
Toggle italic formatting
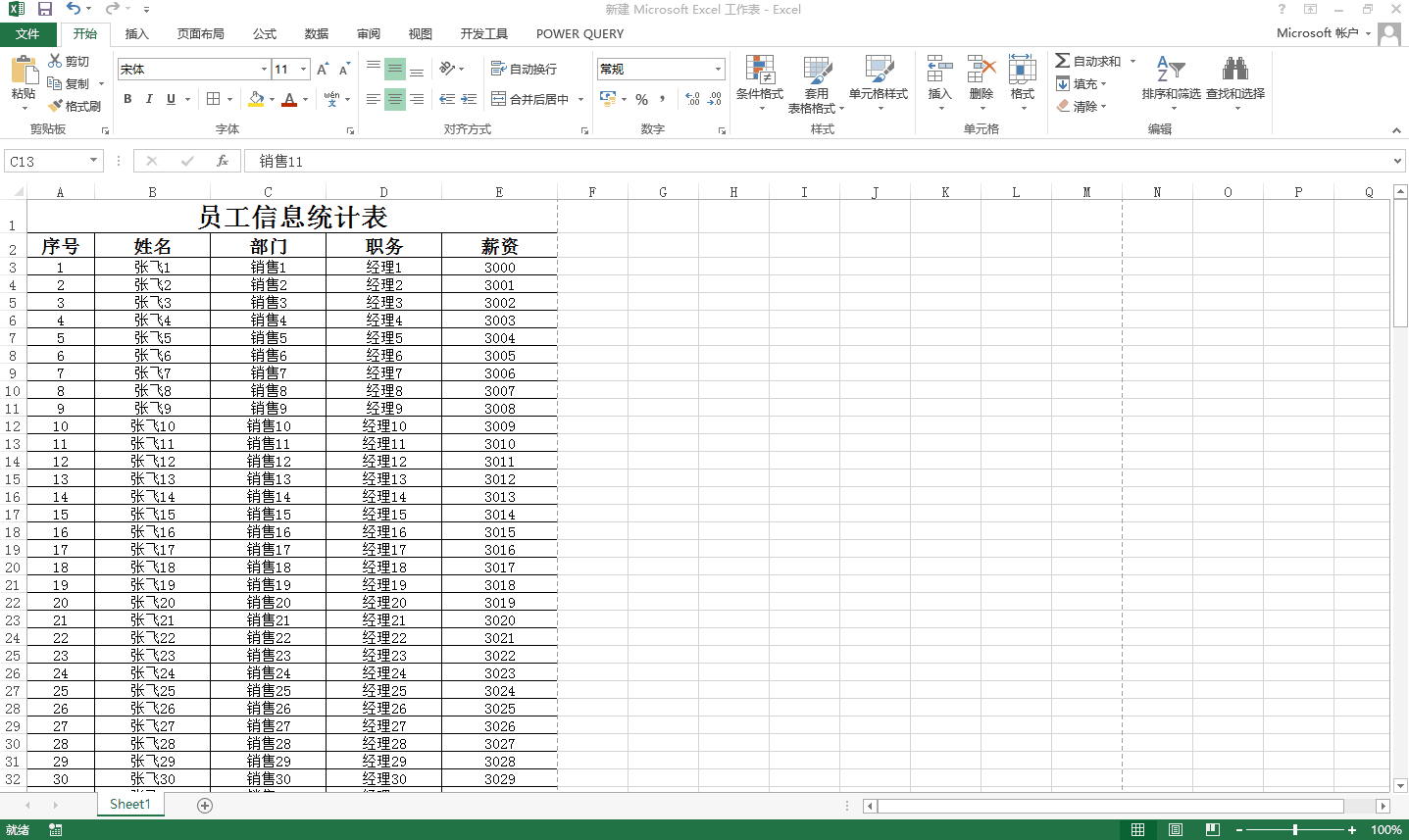[x=149, y=99]
